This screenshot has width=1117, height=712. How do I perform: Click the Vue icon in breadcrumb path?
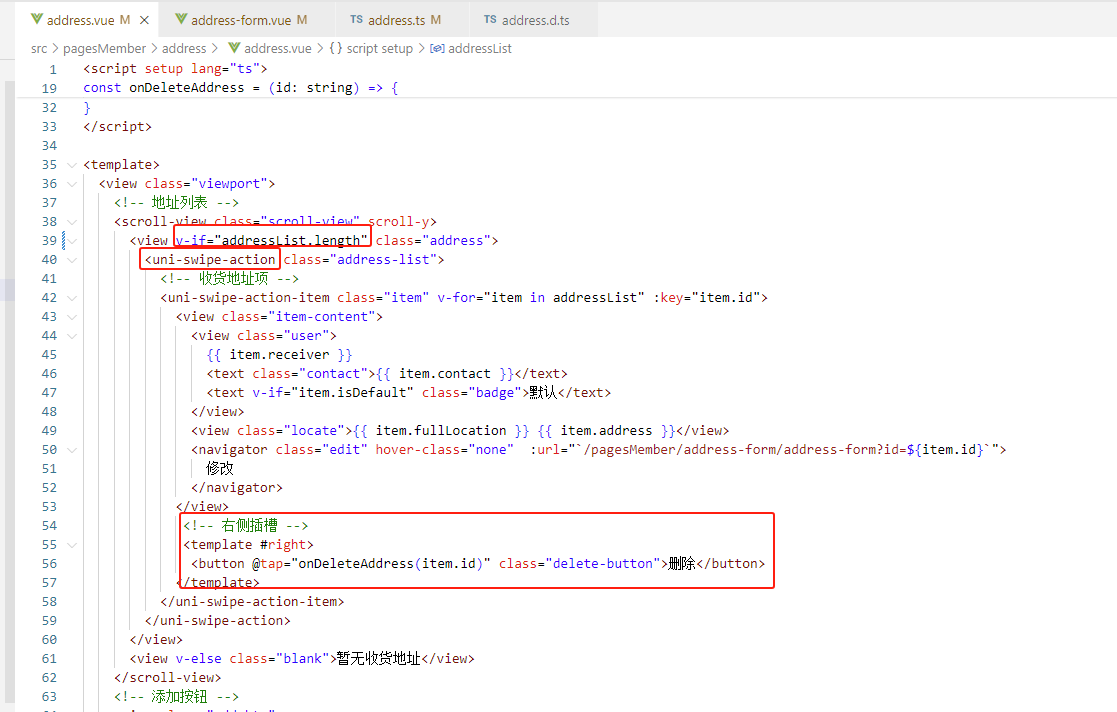click(x=234, y=48)
